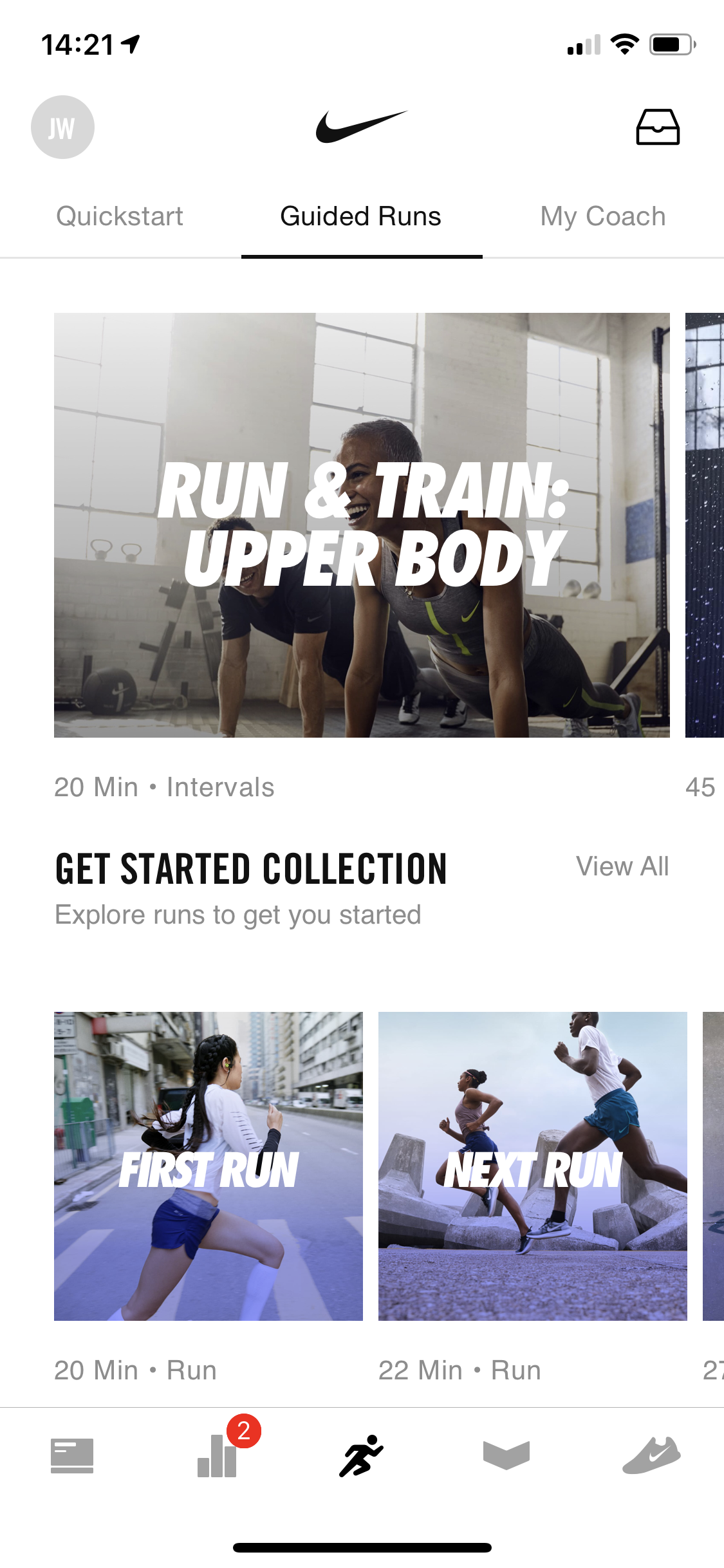Select the running figure tab icon
This screenshot has height=1568, width=724.
coord(362,1455)
